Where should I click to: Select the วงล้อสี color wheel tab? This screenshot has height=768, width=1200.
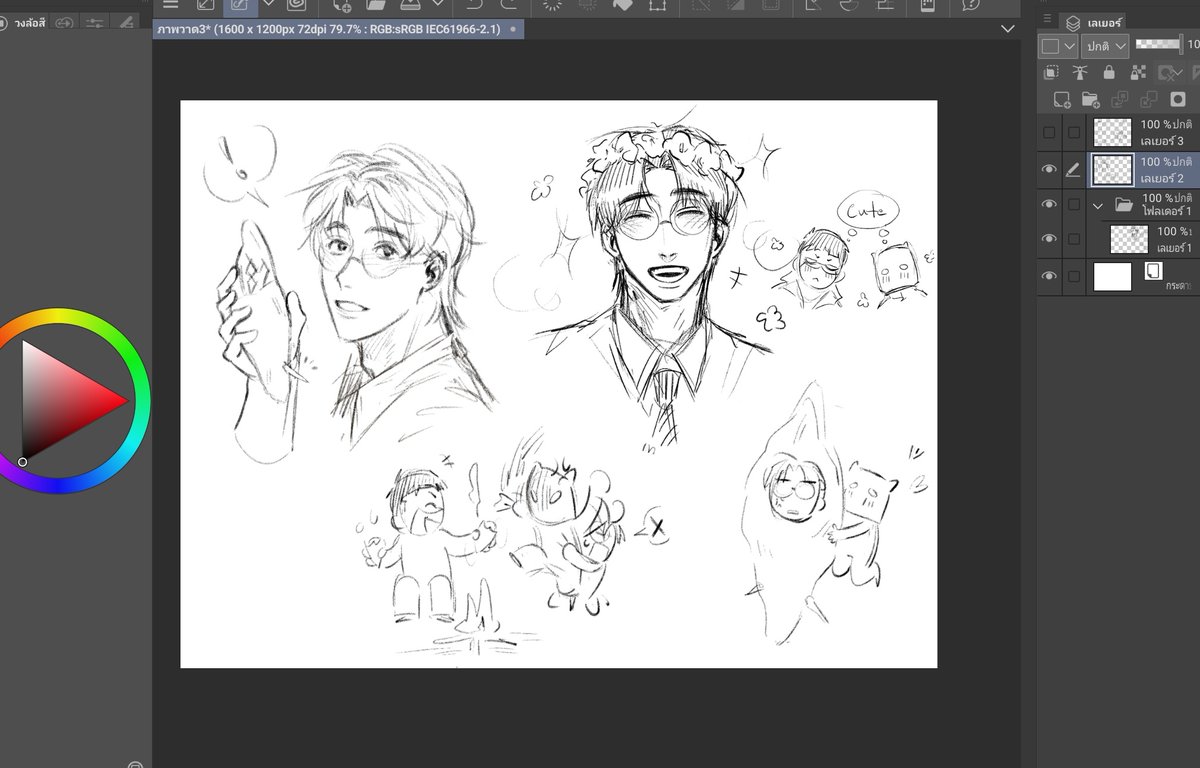pyautogui.click(x=23, y=21)
